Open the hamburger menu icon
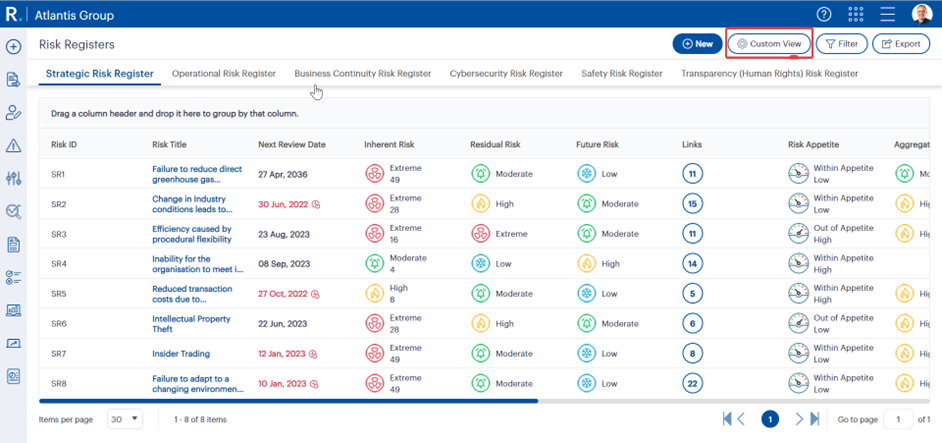The width and height of the screenshot is (942, 443). 887,14
